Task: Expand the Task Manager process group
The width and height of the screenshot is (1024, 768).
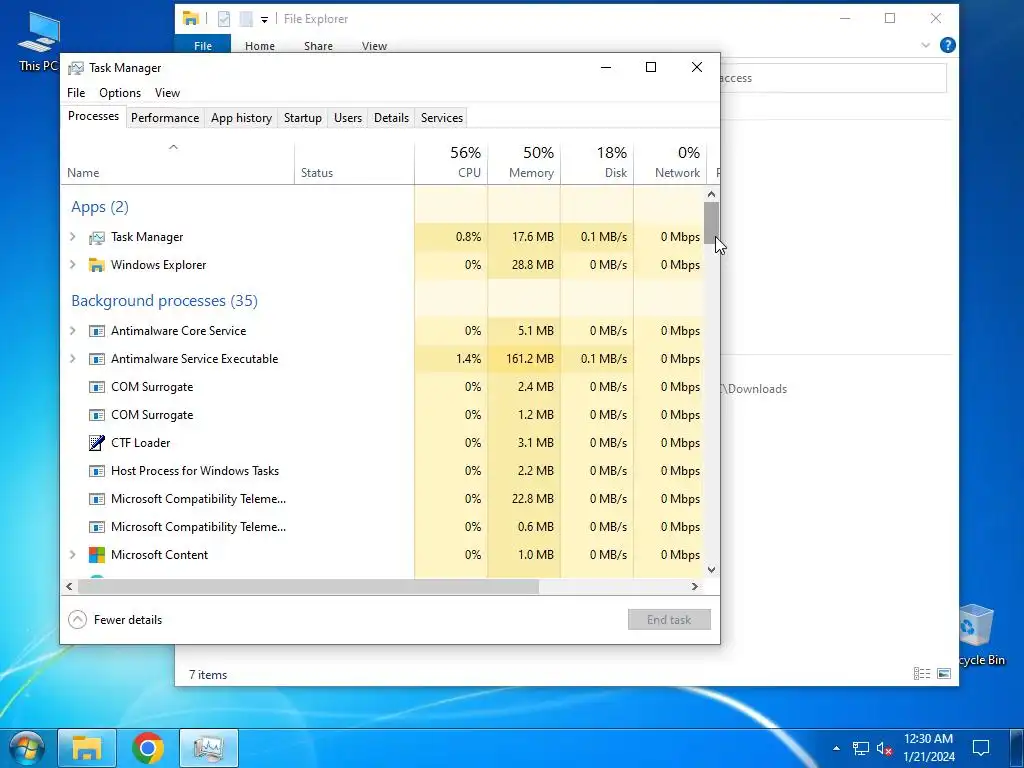Action: pos(72,236)
